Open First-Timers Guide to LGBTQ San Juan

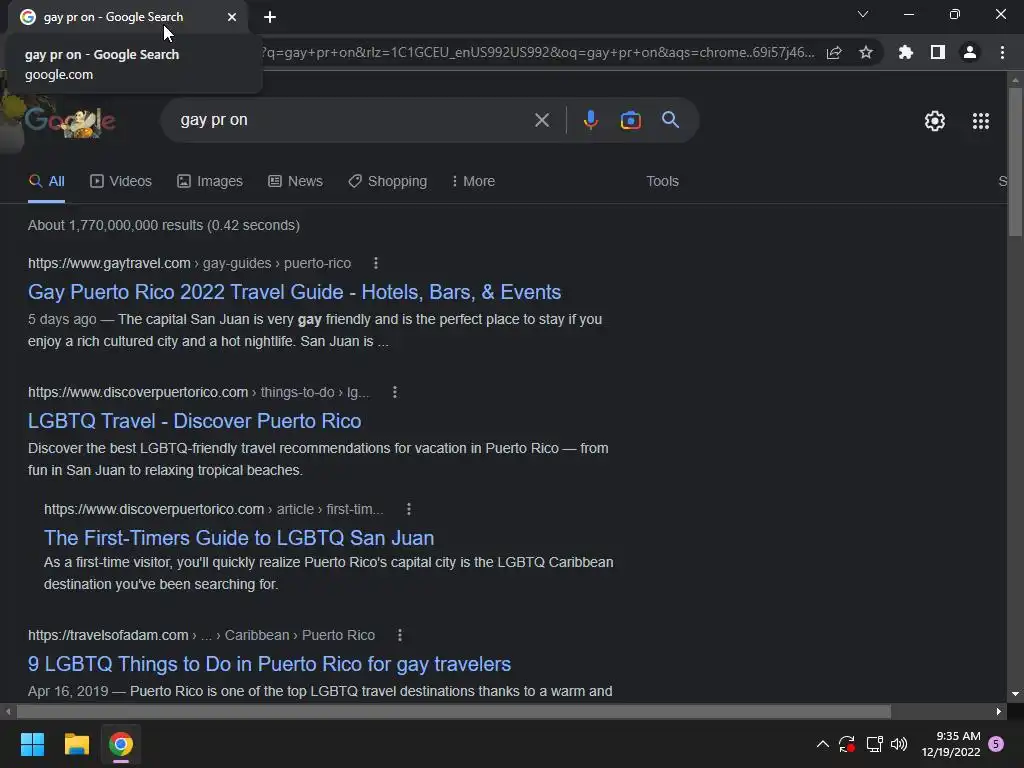click(x=239, y=537)
